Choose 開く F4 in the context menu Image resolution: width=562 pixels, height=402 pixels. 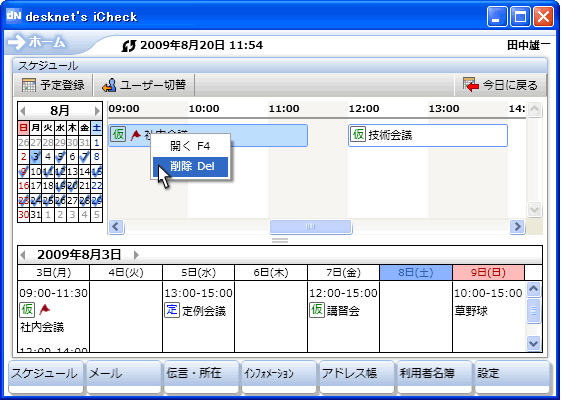pyautogui.click(x=190, y=146)
